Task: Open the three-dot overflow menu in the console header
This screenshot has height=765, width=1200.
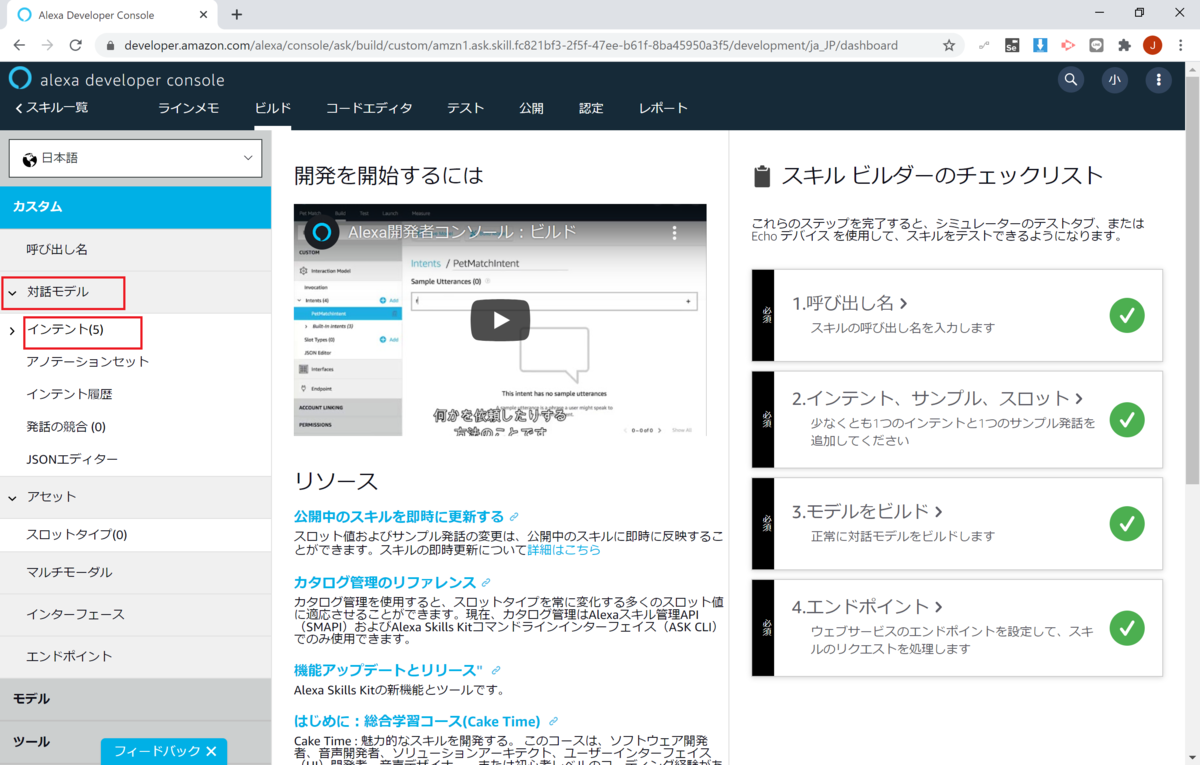Action: tap(1158, 79)
